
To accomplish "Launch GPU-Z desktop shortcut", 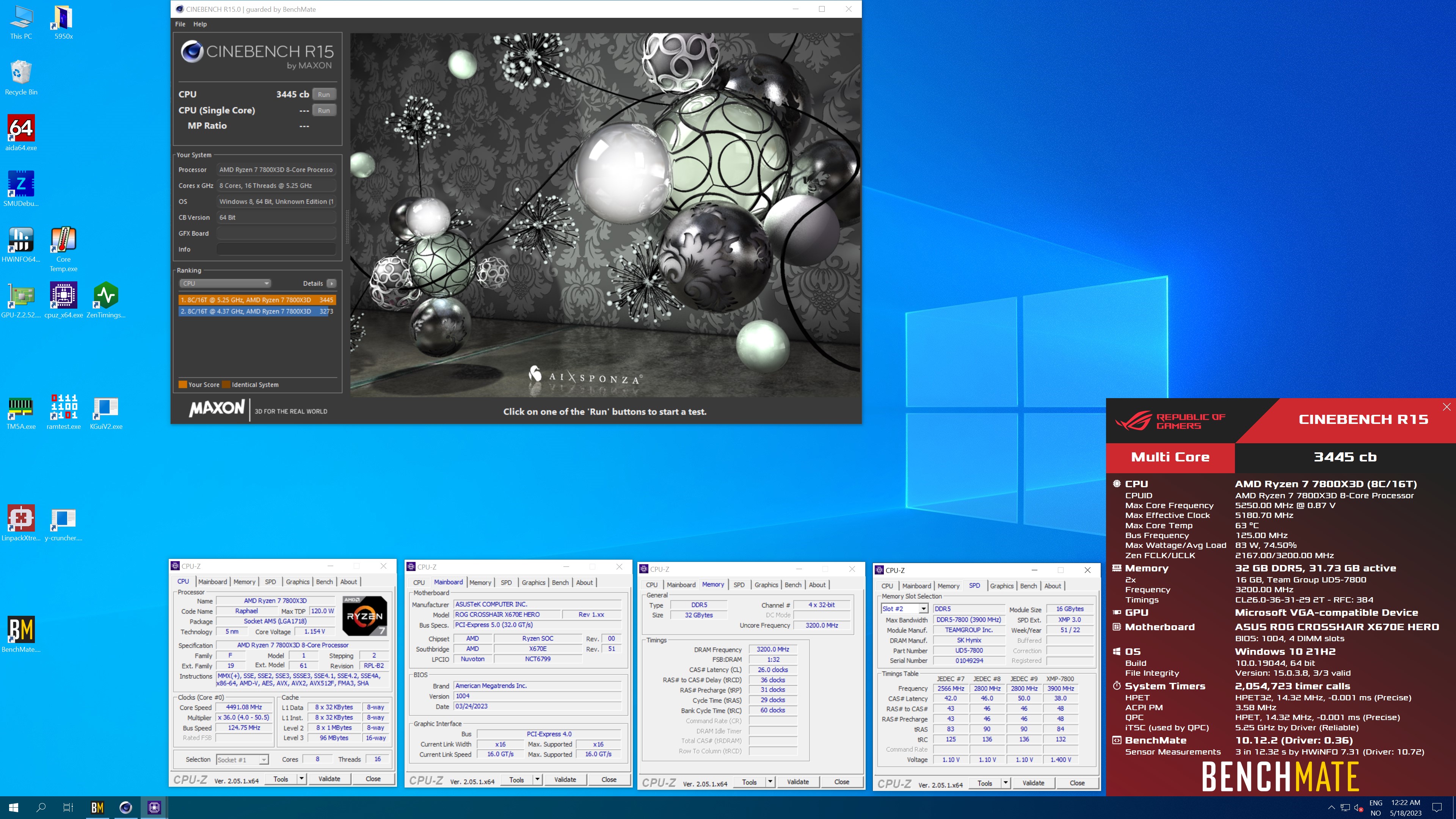I will pyautogui.click(x=21, y=301).
